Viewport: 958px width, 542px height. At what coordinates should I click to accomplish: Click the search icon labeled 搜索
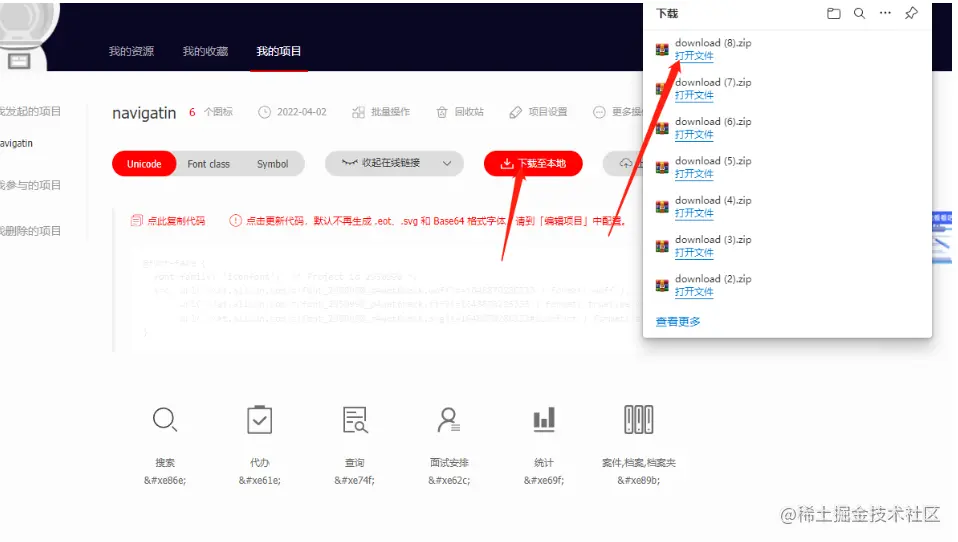[164, 420]
